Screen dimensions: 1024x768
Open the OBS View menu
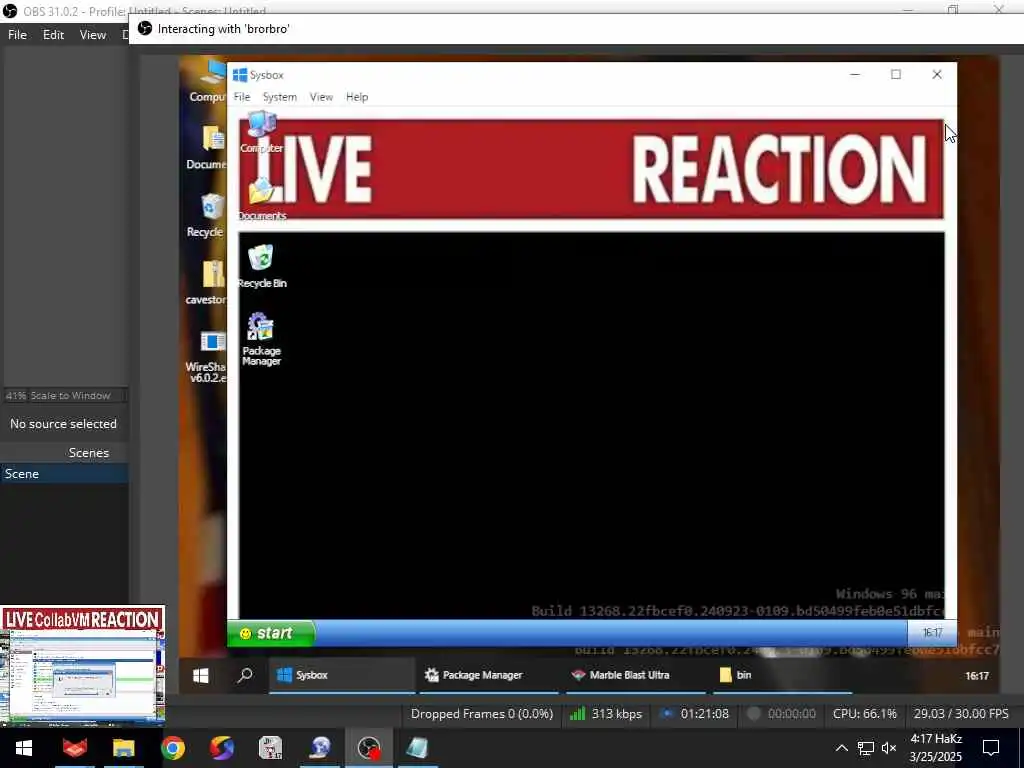coord(93,35)
